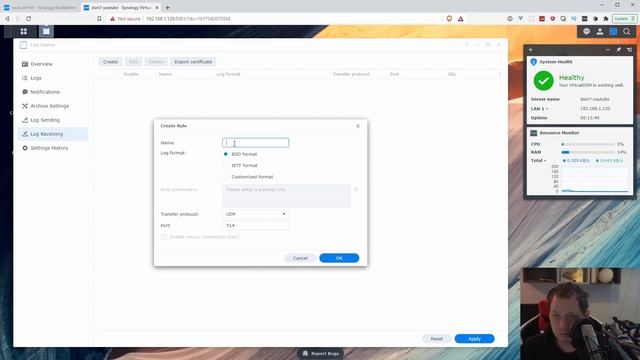Dock the widget panel using rightmost header icon
Image resolution: width=640 pixels, height=360 pixels.
pos(629,50)
